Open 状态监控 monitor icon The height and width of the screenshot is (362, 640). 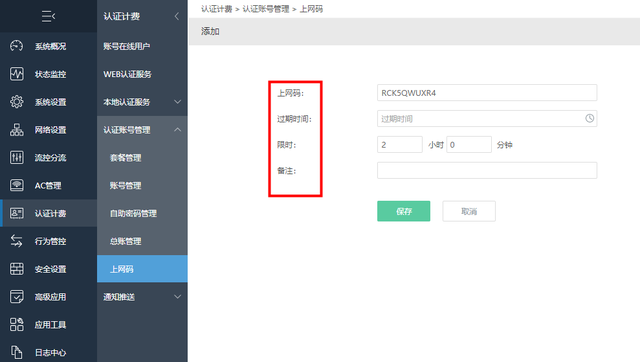click(x=16, y=74)
